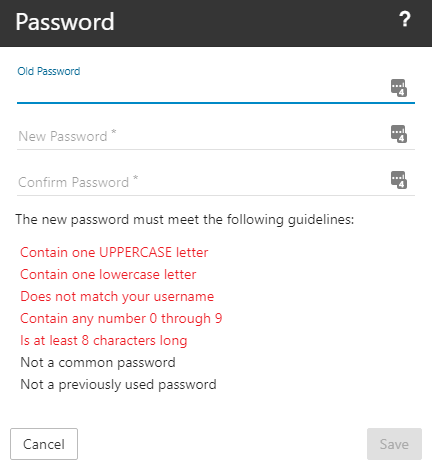Screen dimensions: 432x473
Task: Click 'Contain any number 0 through 9' rule
Action: click(x=121, y=318)
